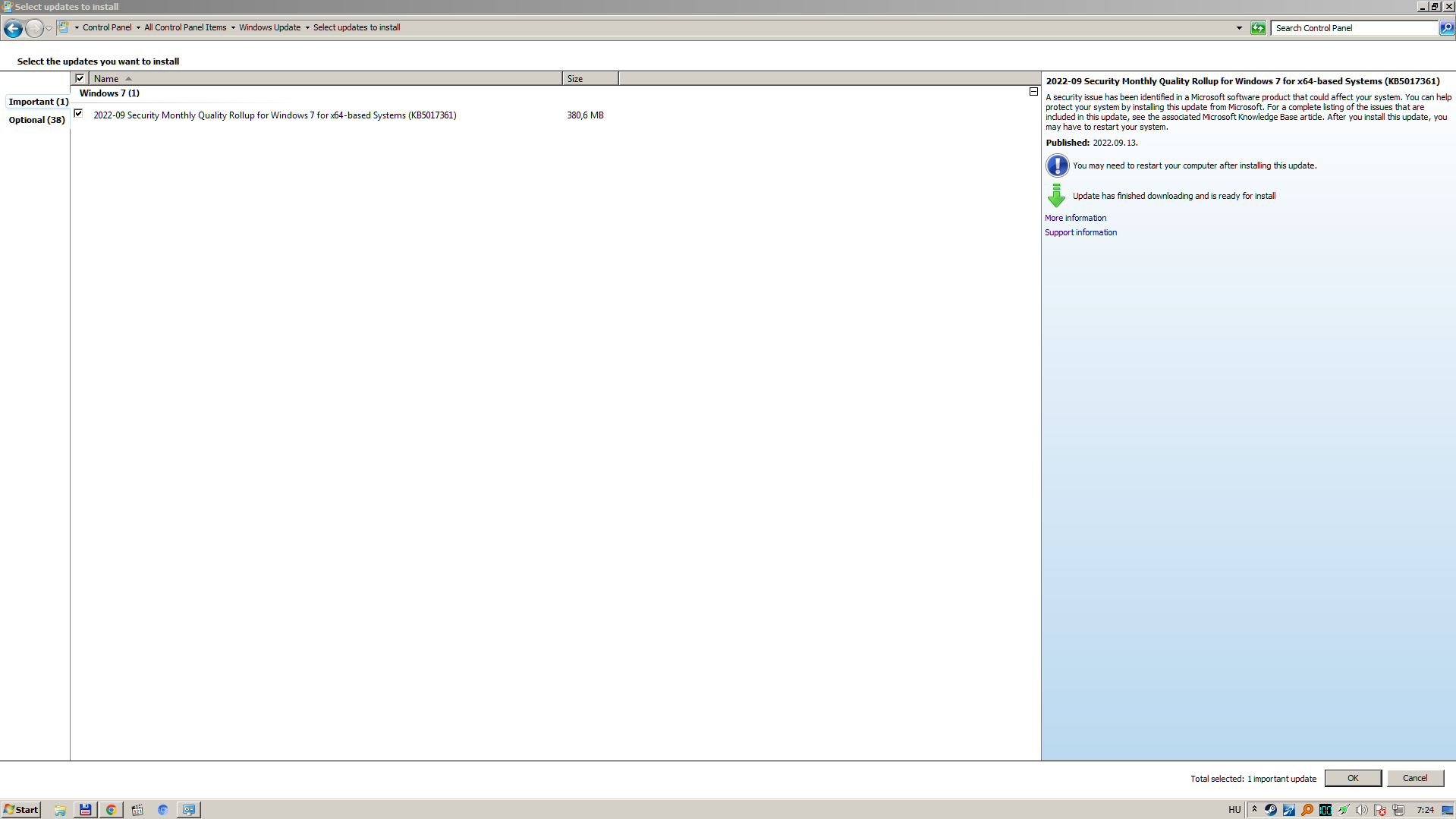This screenshot has width=1456, height=819.
Task: Click the 7:24 clock
Action: click(x=1426, y=810)
